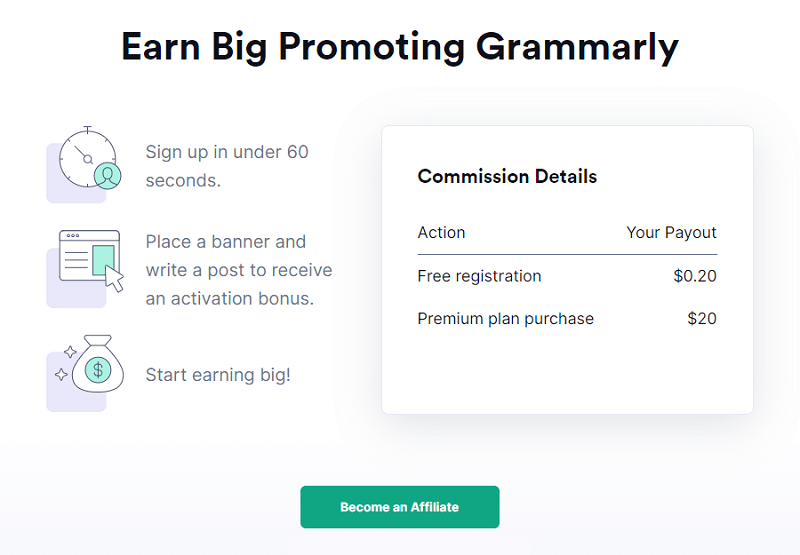Click the $0.20 payout value

coord(695,276)
